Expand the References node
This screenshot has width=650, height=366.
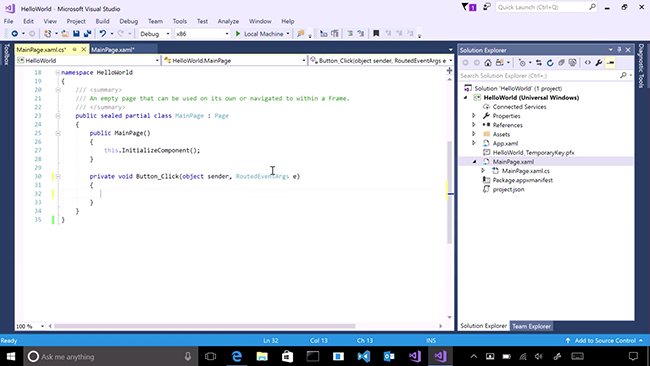pos(474,124)
